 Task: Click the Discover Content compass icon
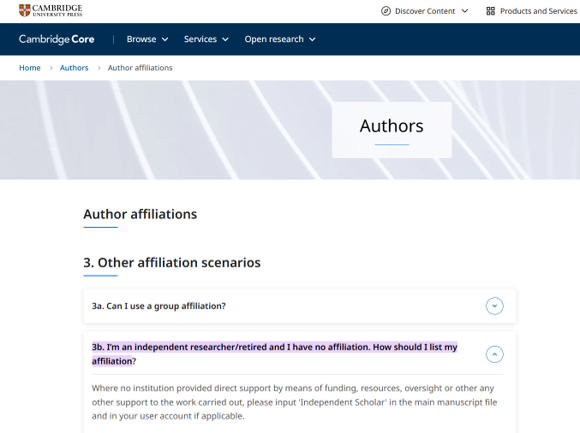[386, 11]
